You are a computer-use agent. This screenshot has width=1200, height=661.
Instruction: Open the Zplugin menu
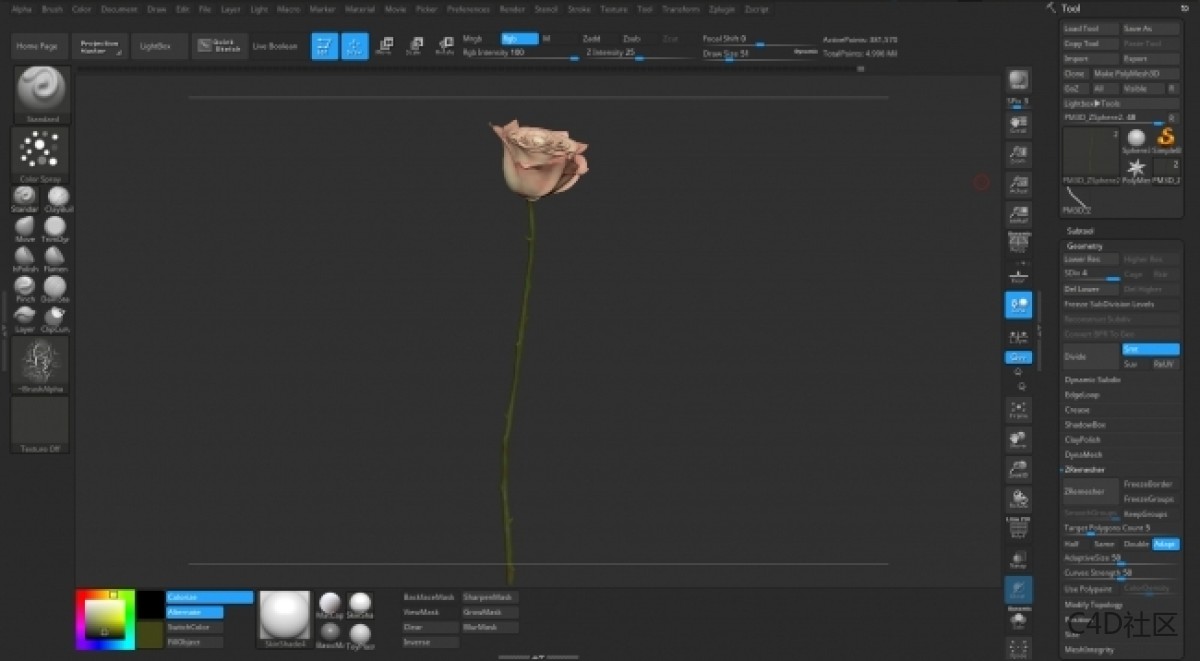[720, 8]
